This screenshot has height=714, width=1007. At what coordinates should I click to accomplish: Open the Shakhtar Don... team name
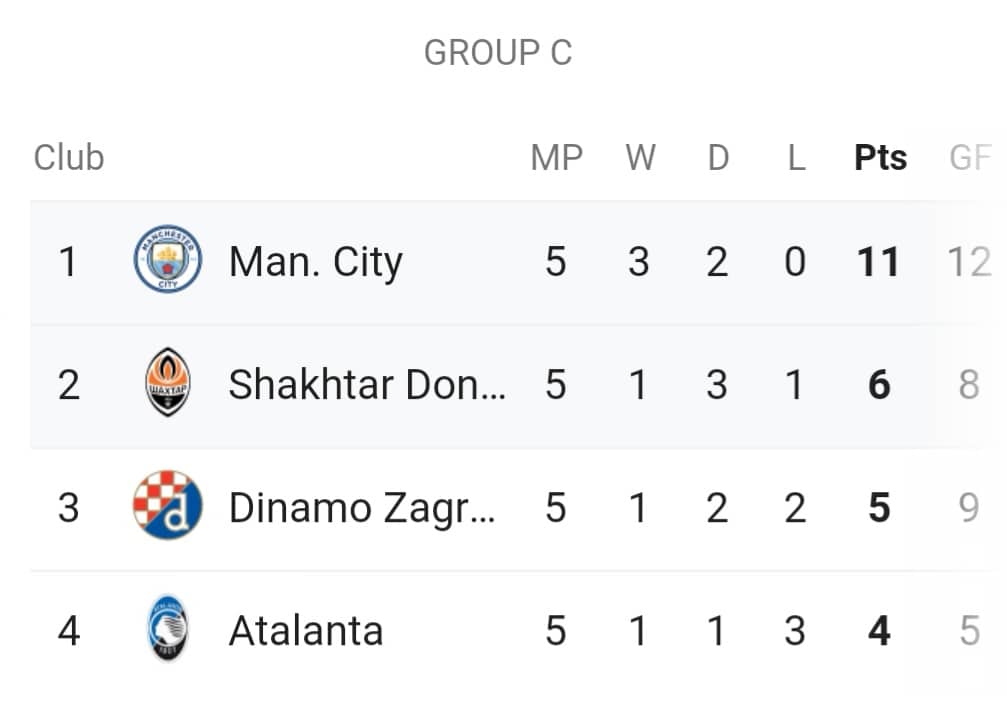pos(367,384)
